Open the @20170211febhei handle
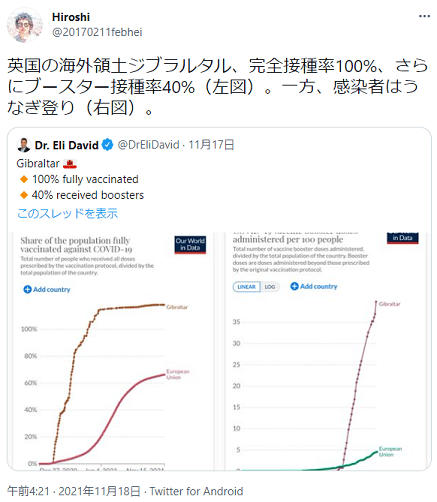Viewport: 437px width, 502px height. click(97, 32)
